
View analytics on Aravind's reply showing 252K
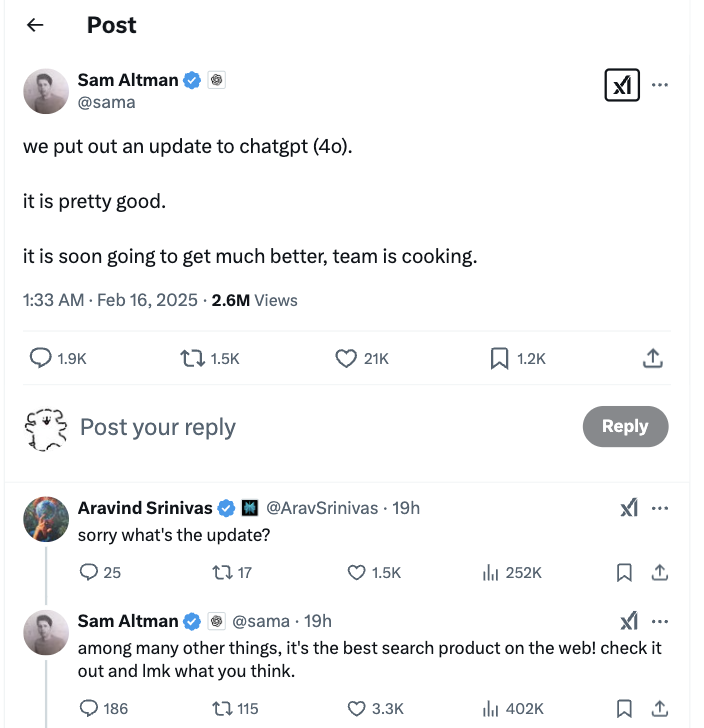pyautogui.click(x=491, y=572)
